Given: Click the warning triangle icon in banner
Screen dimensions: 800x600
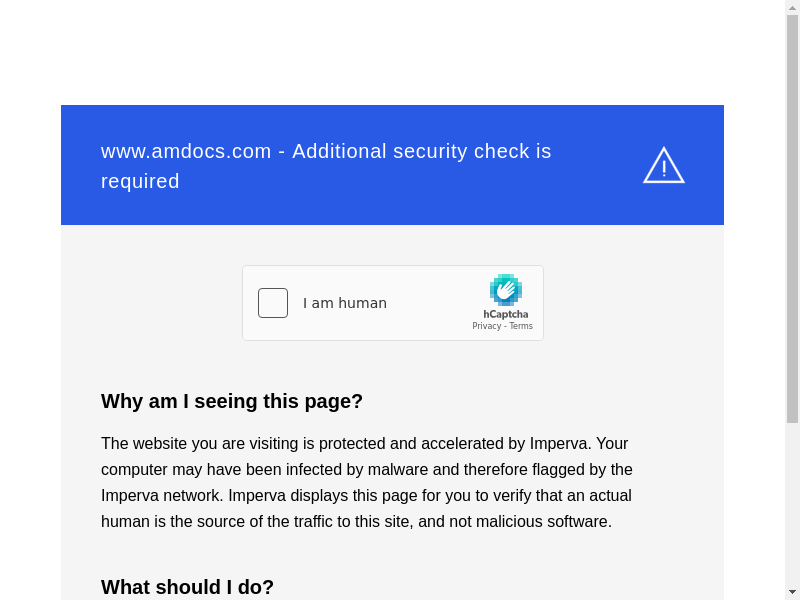Looking at the screenshot, I should click(x=663, y=166).
